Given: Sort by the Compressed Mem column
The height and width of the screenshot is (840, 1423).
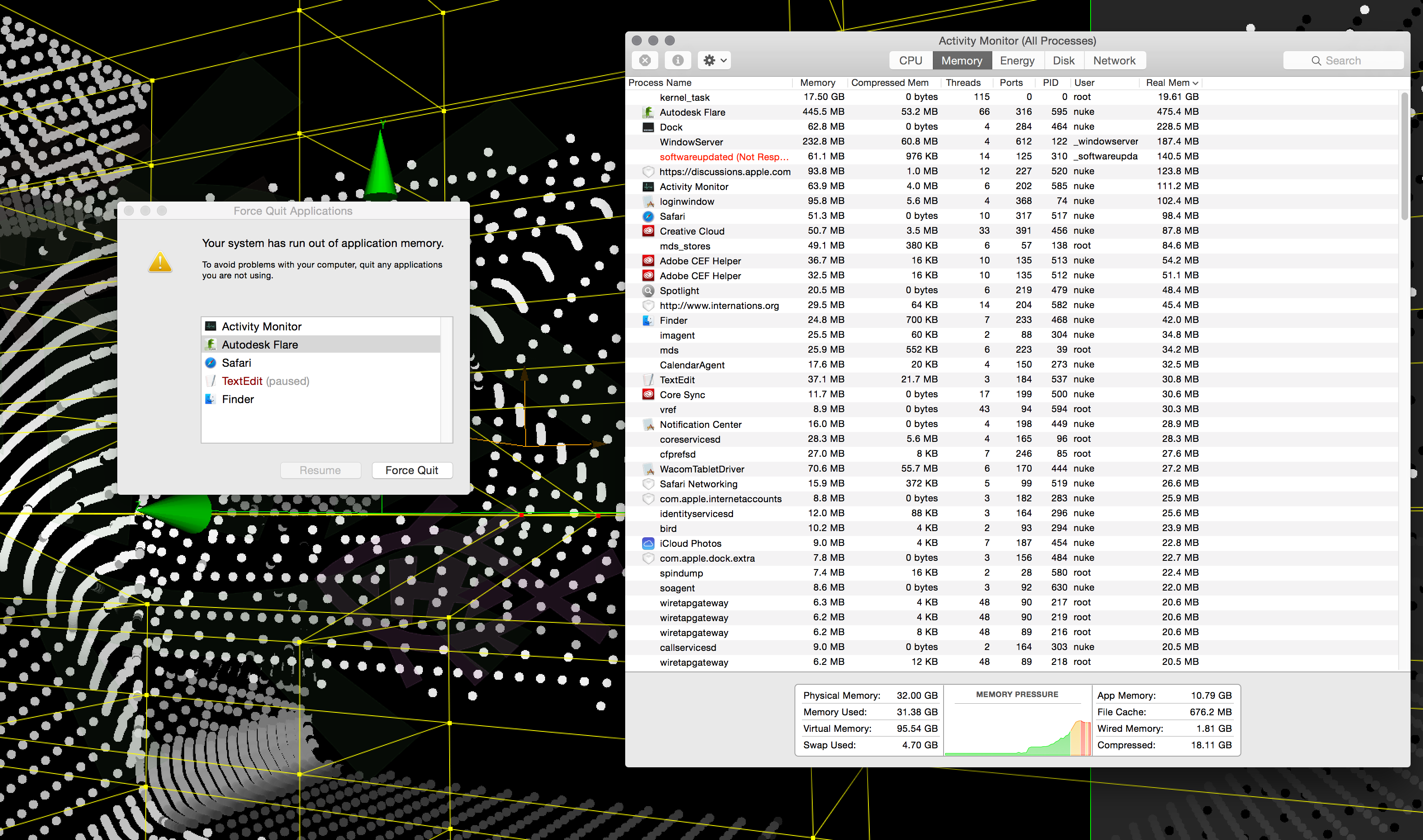Looking at the screenshot, I should click(x=889, y=83).
